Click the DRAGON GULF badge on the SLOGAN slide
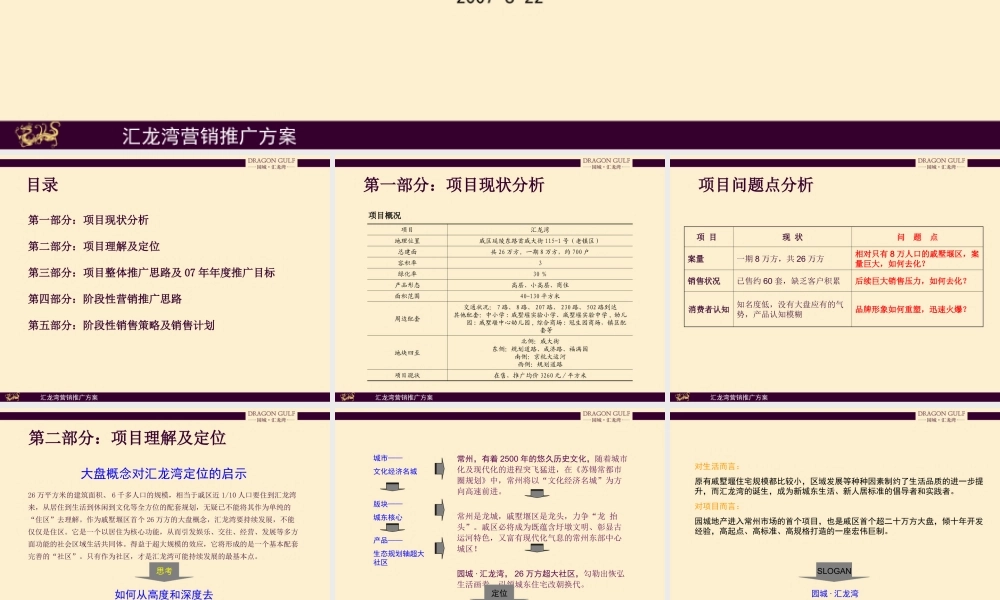The width and height of the screenshot is (1000, 600). (x=940, y=416)
